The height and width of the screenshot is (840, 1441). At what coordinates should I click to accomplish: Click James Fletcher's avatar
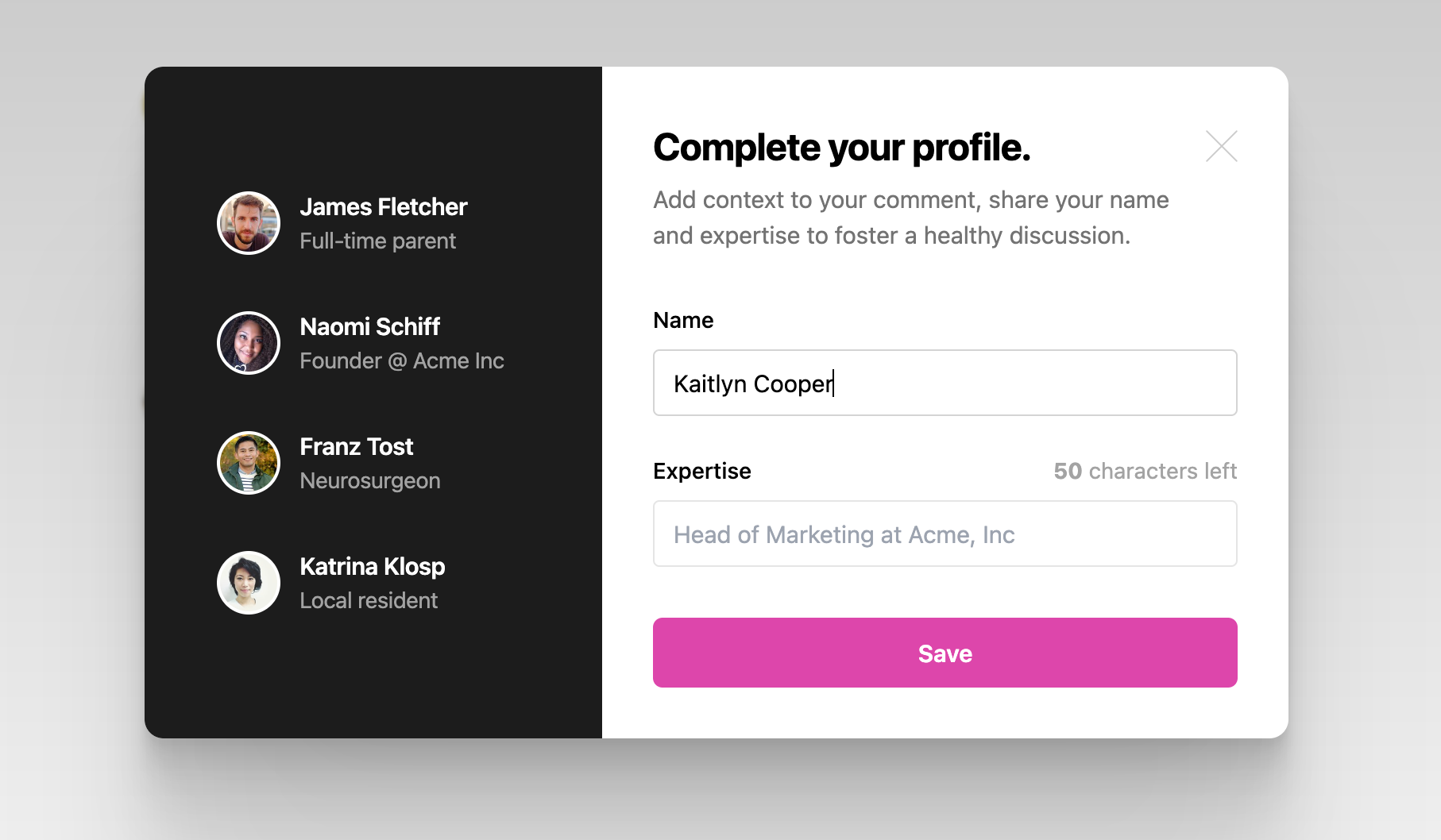pos(249,223)
